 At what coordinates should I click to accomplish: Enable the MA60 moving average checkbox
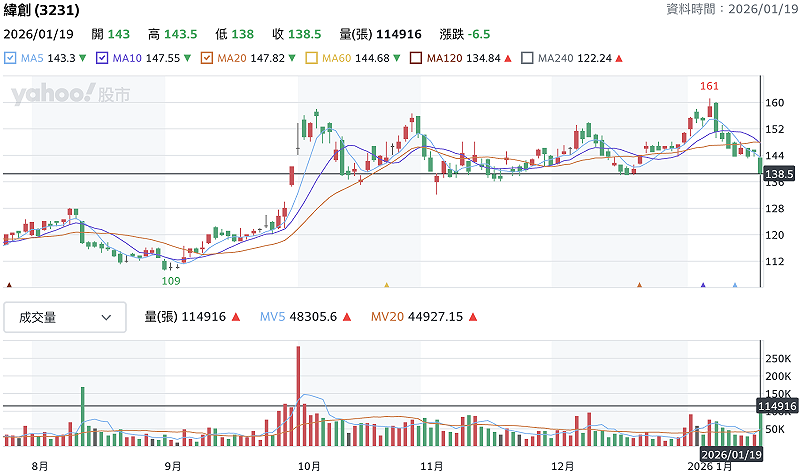pyautogui.click(x=311, y=58)
